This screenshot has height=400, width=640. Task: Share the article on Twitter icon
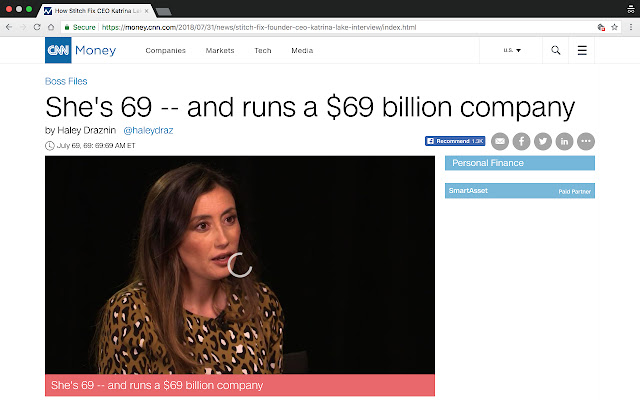click(x=543, y=141)
